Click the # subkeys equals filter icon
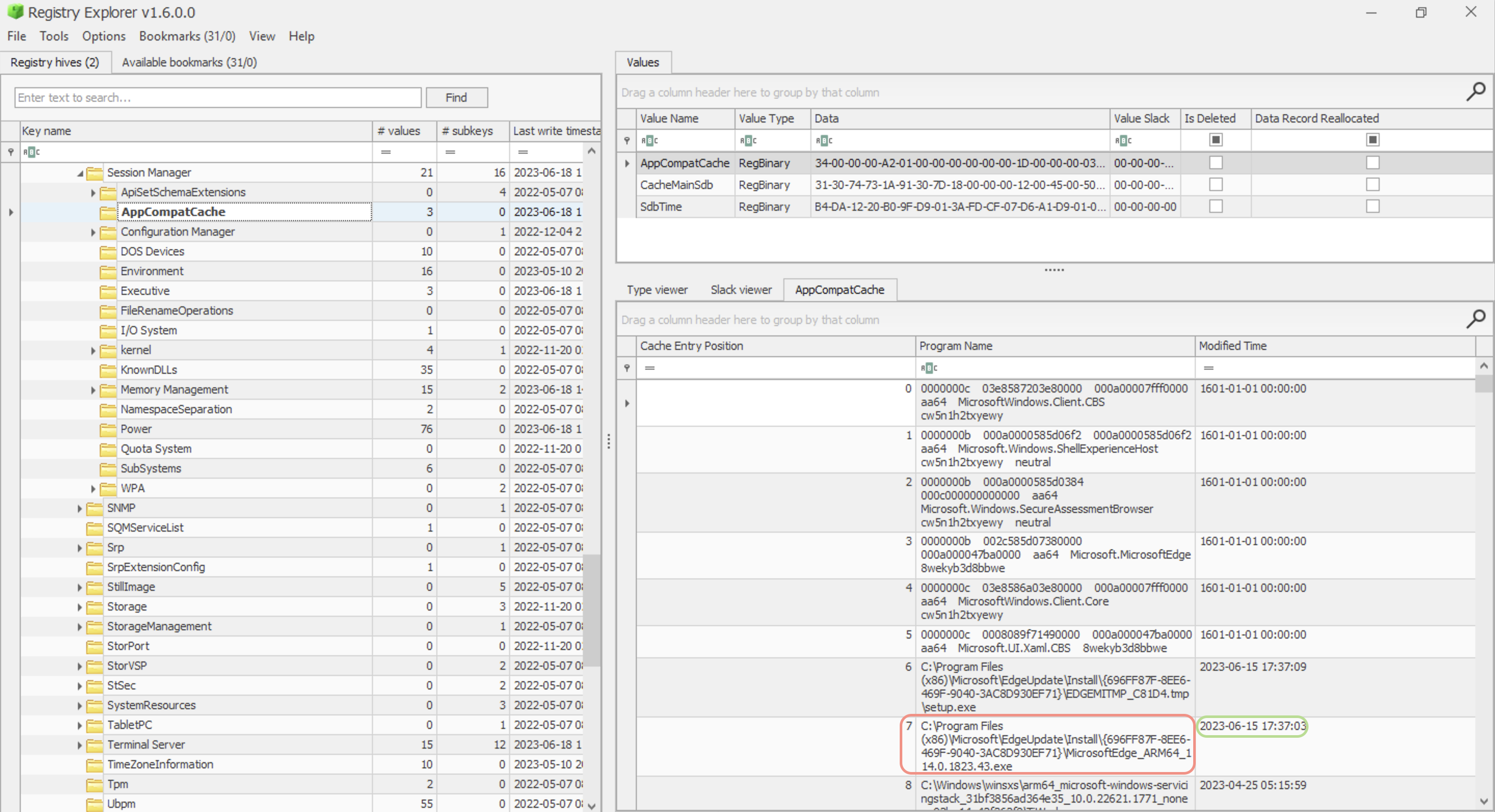1495x812 pixels. coord(450,152)
